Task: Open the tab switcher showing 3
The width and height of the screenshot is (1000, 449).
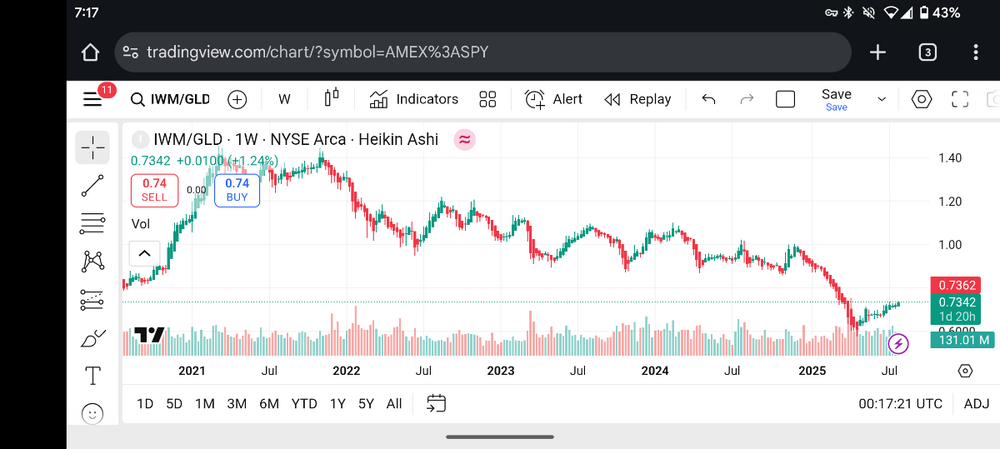Action: pos(927,52)
